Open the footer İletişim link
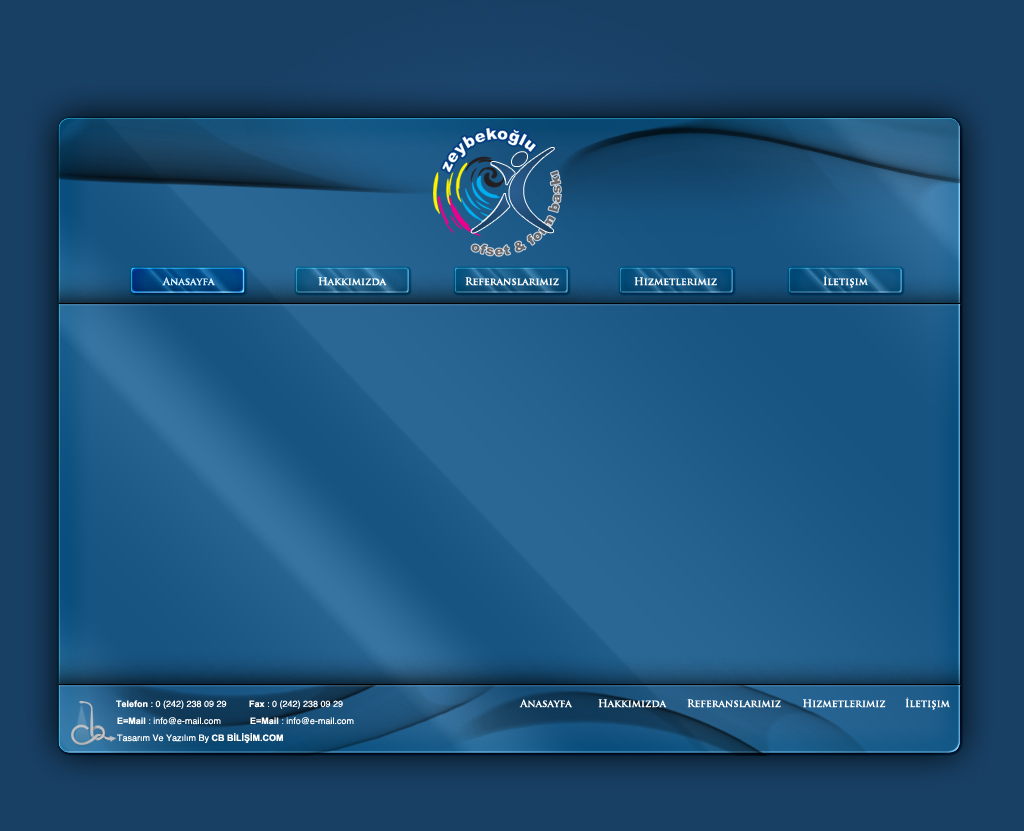Viewport: 1024px width, 831px height. [927, 704]
